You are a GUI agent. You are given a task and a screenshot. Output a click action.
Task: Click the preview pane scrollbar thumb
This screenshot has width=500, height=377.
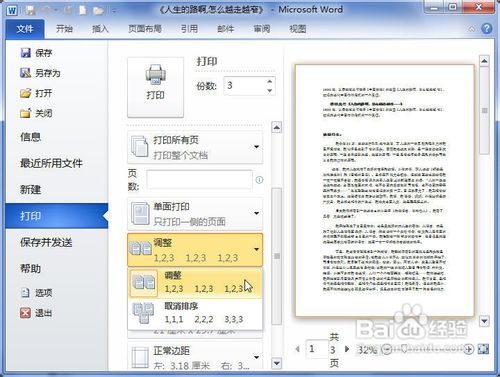click(484, 110)
